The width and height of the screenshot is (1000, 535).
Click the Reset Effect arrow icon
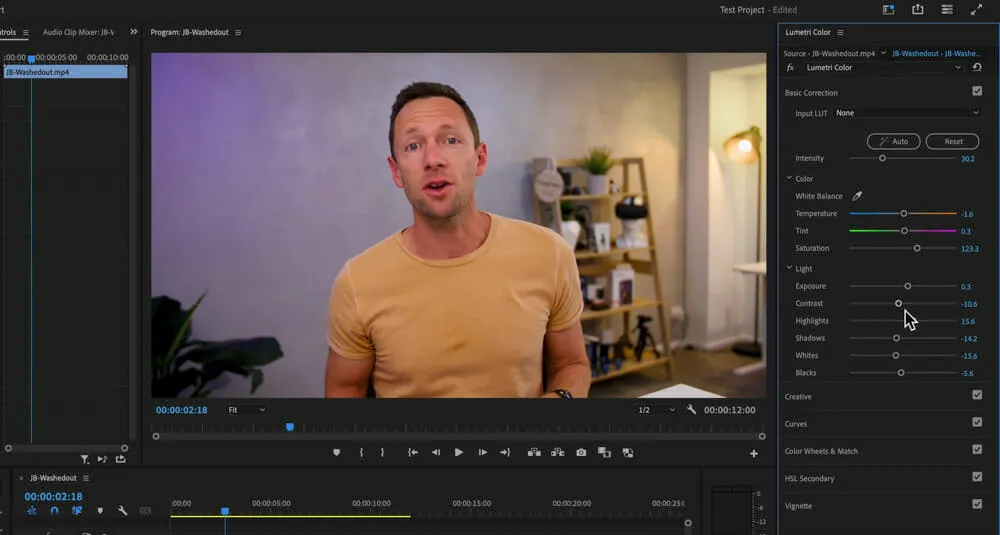tap(977, 67)
